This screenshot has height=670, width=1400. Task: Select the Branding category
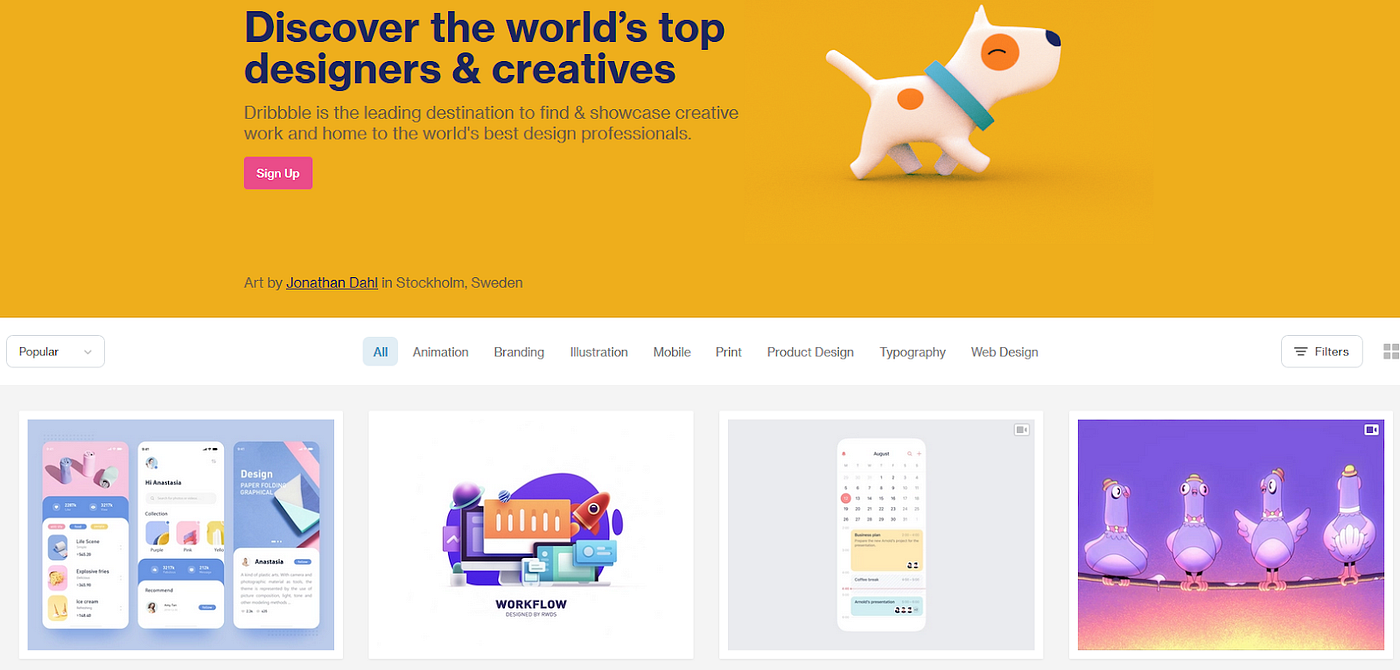click(519, 352)
